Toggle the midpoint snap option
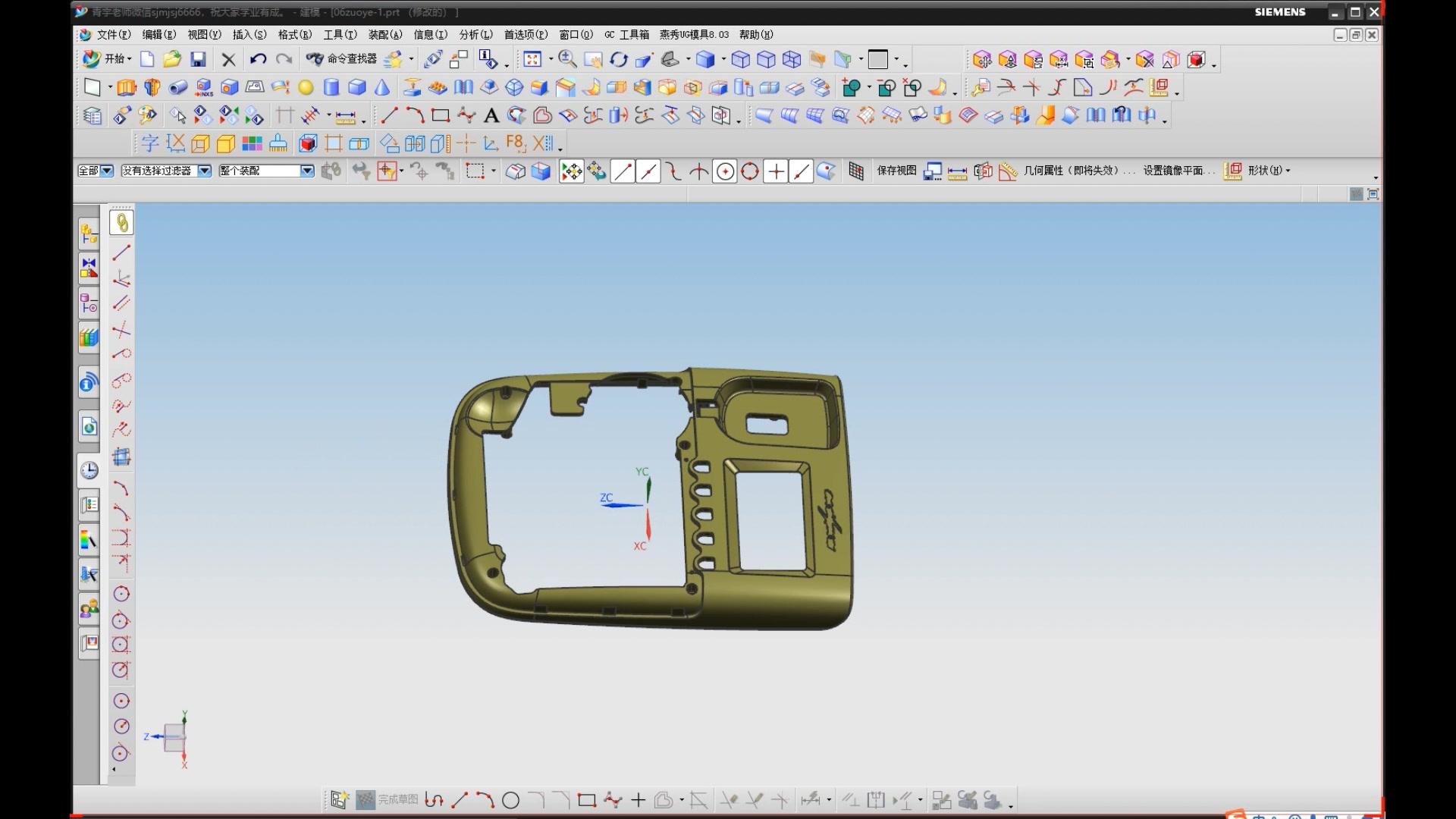 point(648,172)
